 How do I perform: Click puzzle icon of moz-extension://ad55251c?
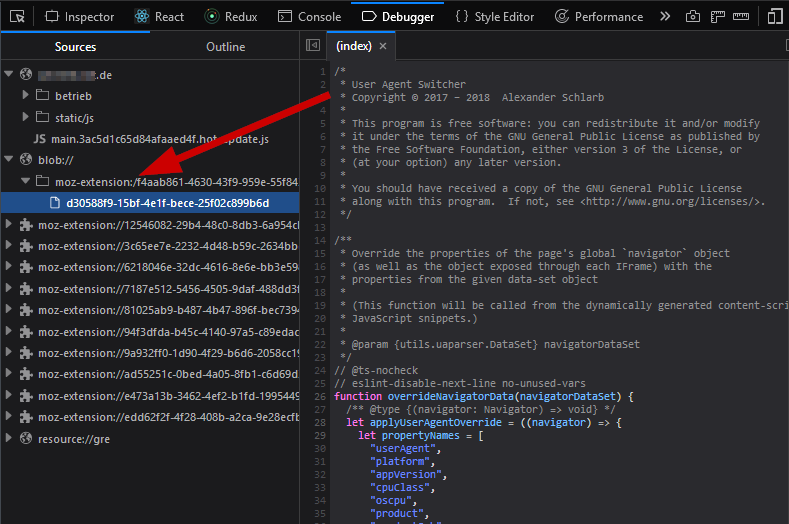point(26,374)
